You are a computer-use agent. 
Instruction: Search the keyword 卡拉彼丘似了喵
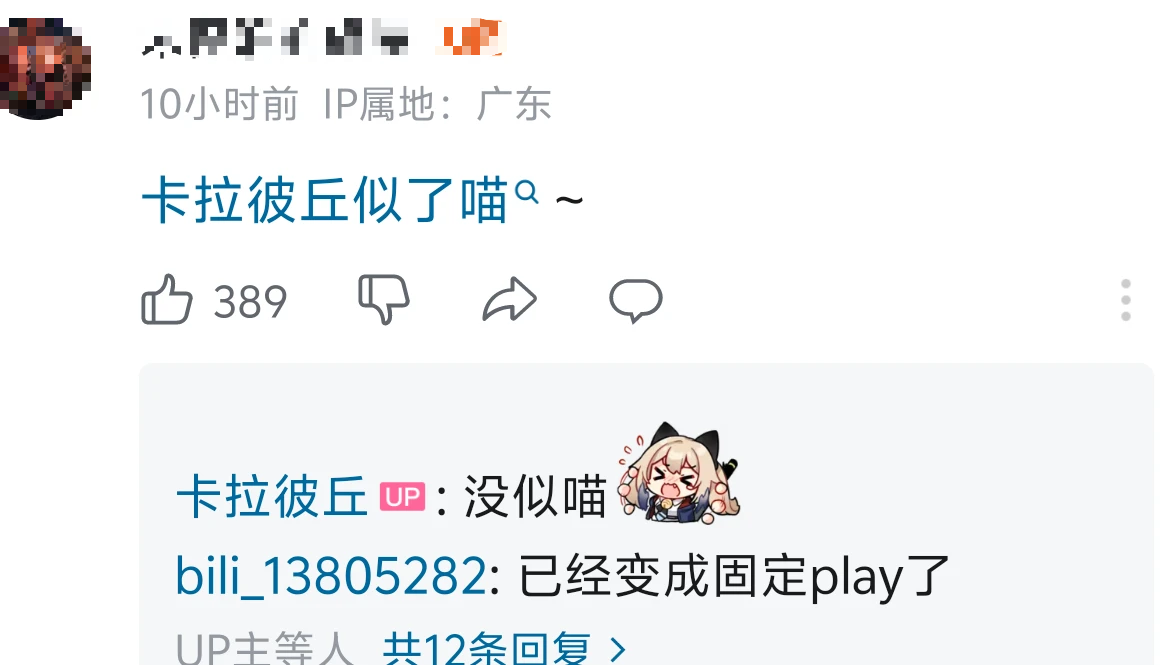pyautogui.click(x=325, y=200)
